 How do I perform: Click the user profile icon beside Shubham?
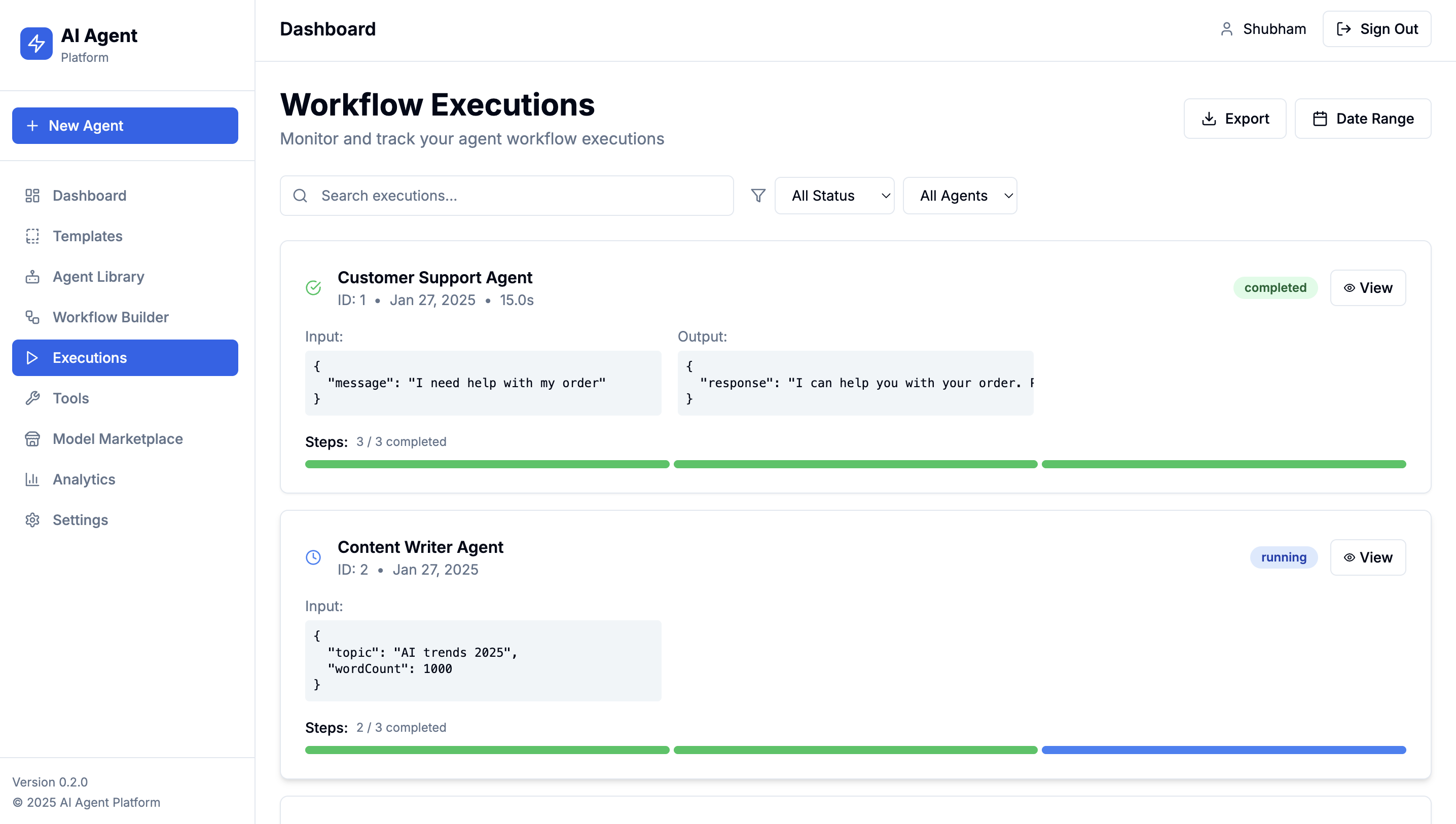(1226, 29)
